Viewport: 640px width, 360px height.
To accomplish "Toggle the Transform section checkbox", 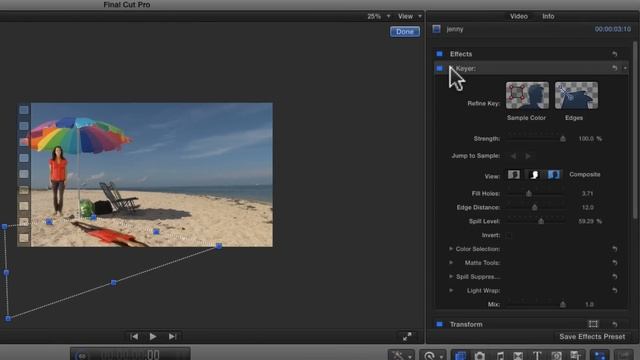I will pyautogui.click(x=439, y=324).
